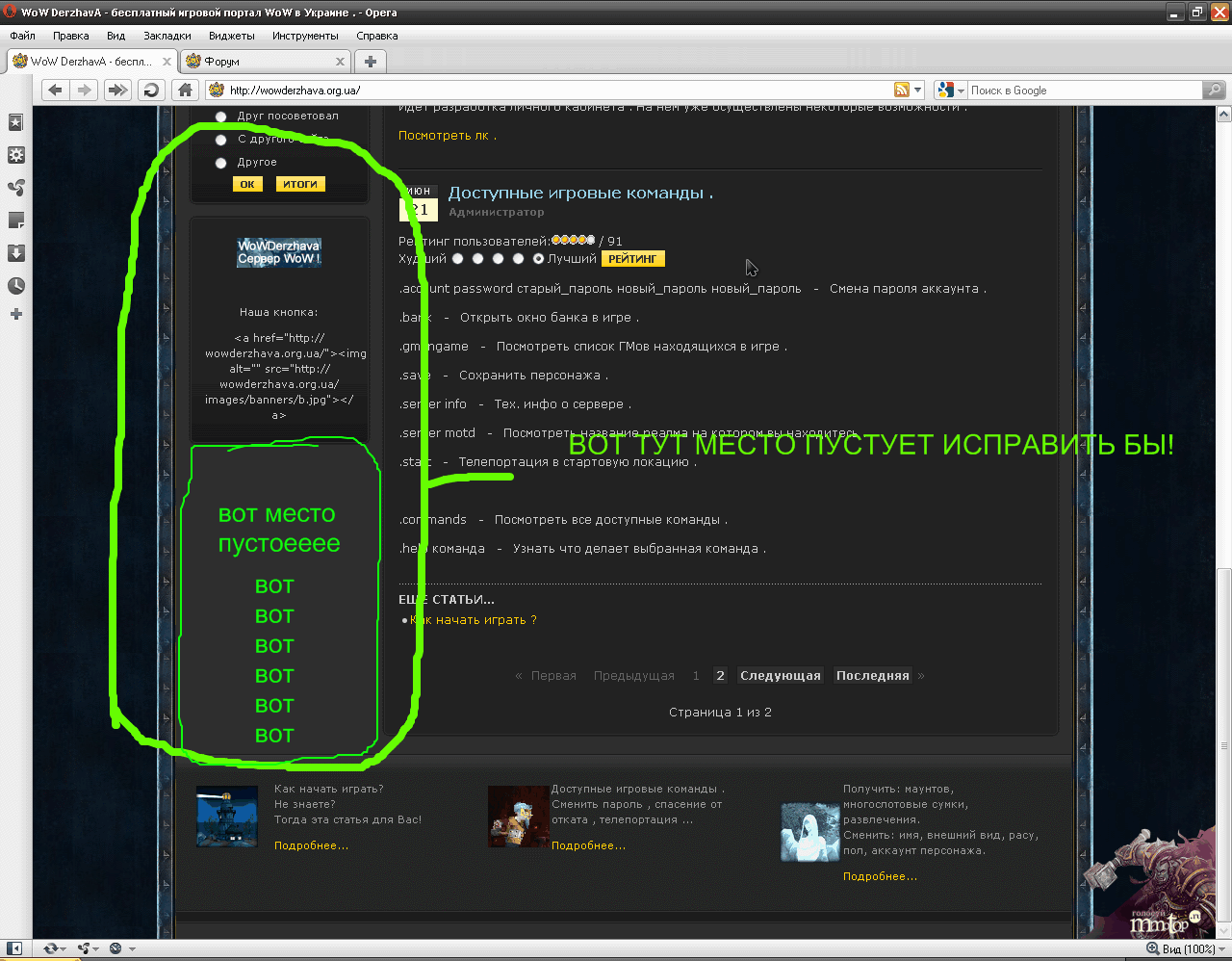Add a panel with the plus icon

pos(16,314)
